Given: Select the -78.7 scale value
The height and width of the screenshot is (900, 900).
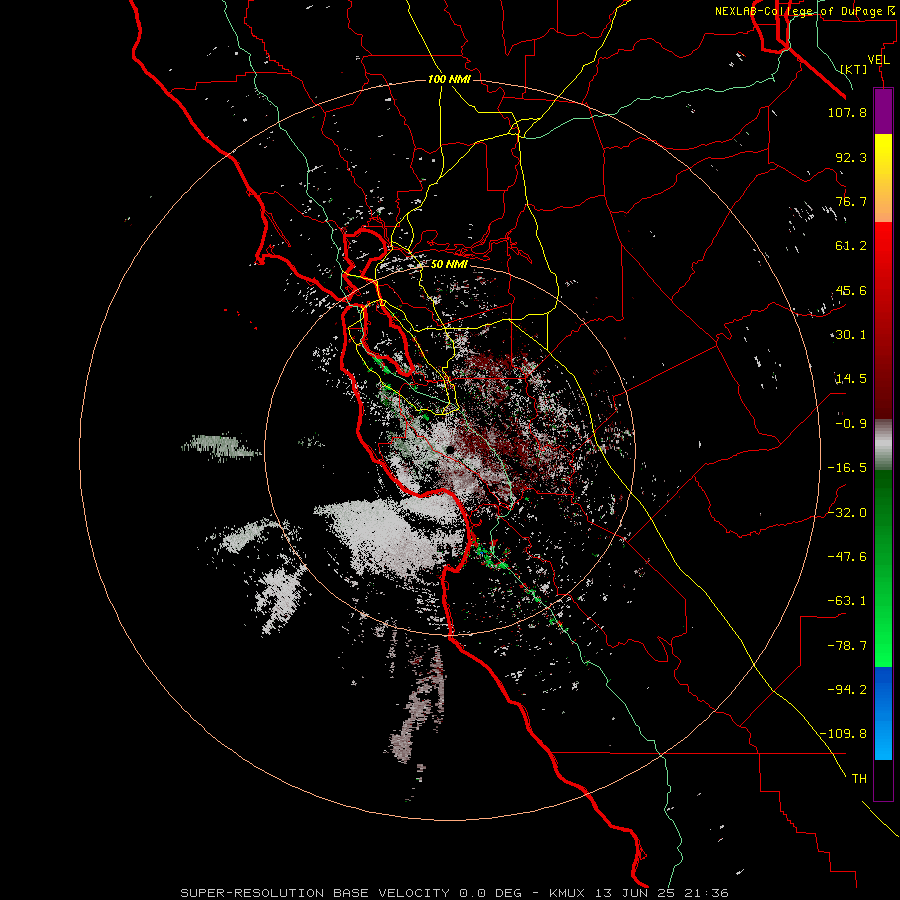Looking at the screenshot, I should pos(847,646).
